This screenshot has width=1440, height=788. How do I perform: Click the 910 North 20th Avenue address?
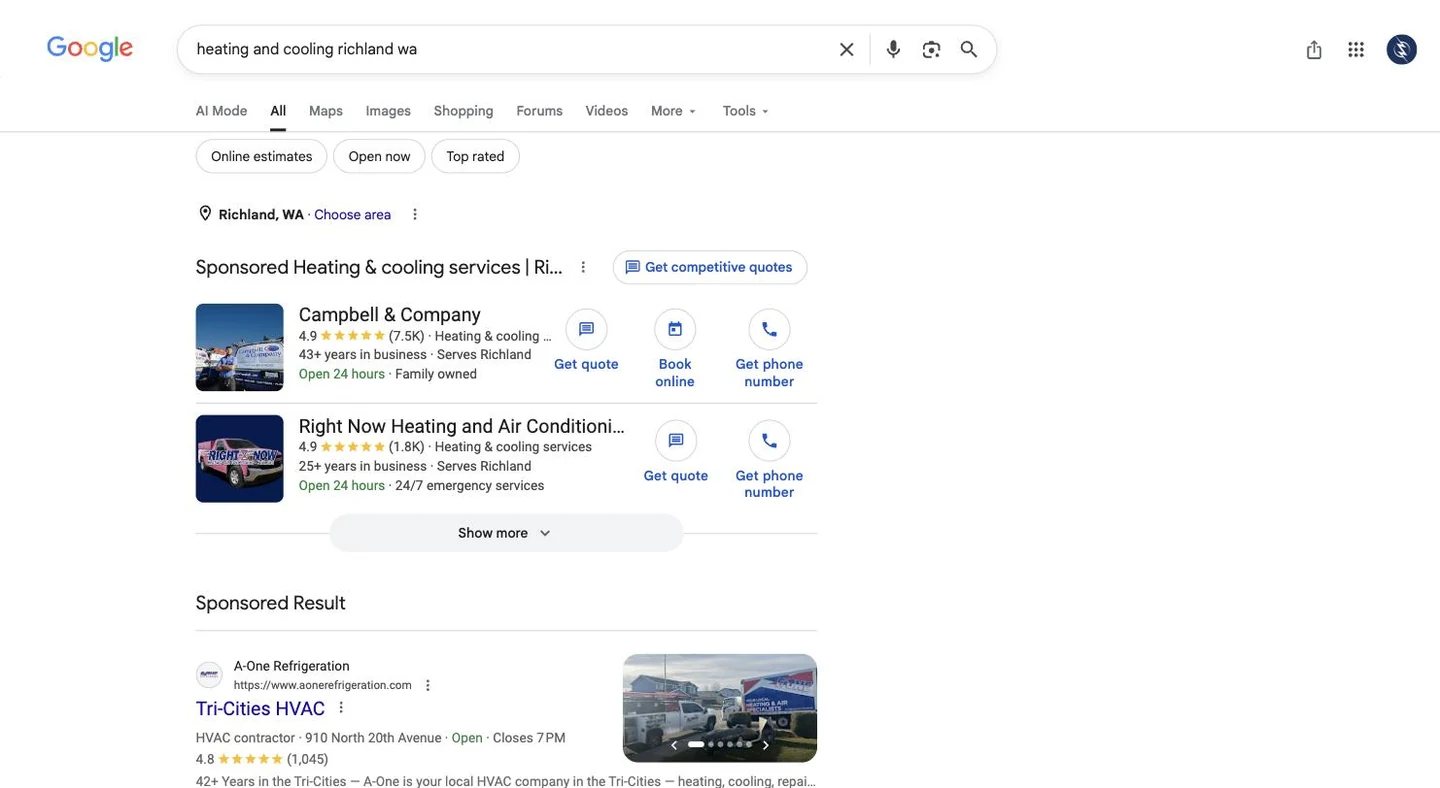(x=373, y=738)
